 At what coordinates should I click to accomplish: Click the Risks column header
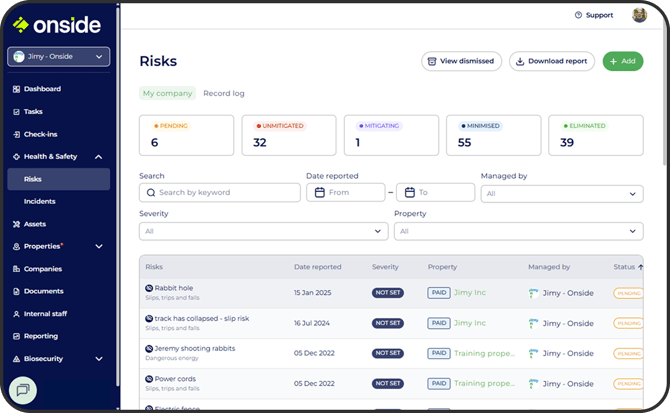point(154,267)
